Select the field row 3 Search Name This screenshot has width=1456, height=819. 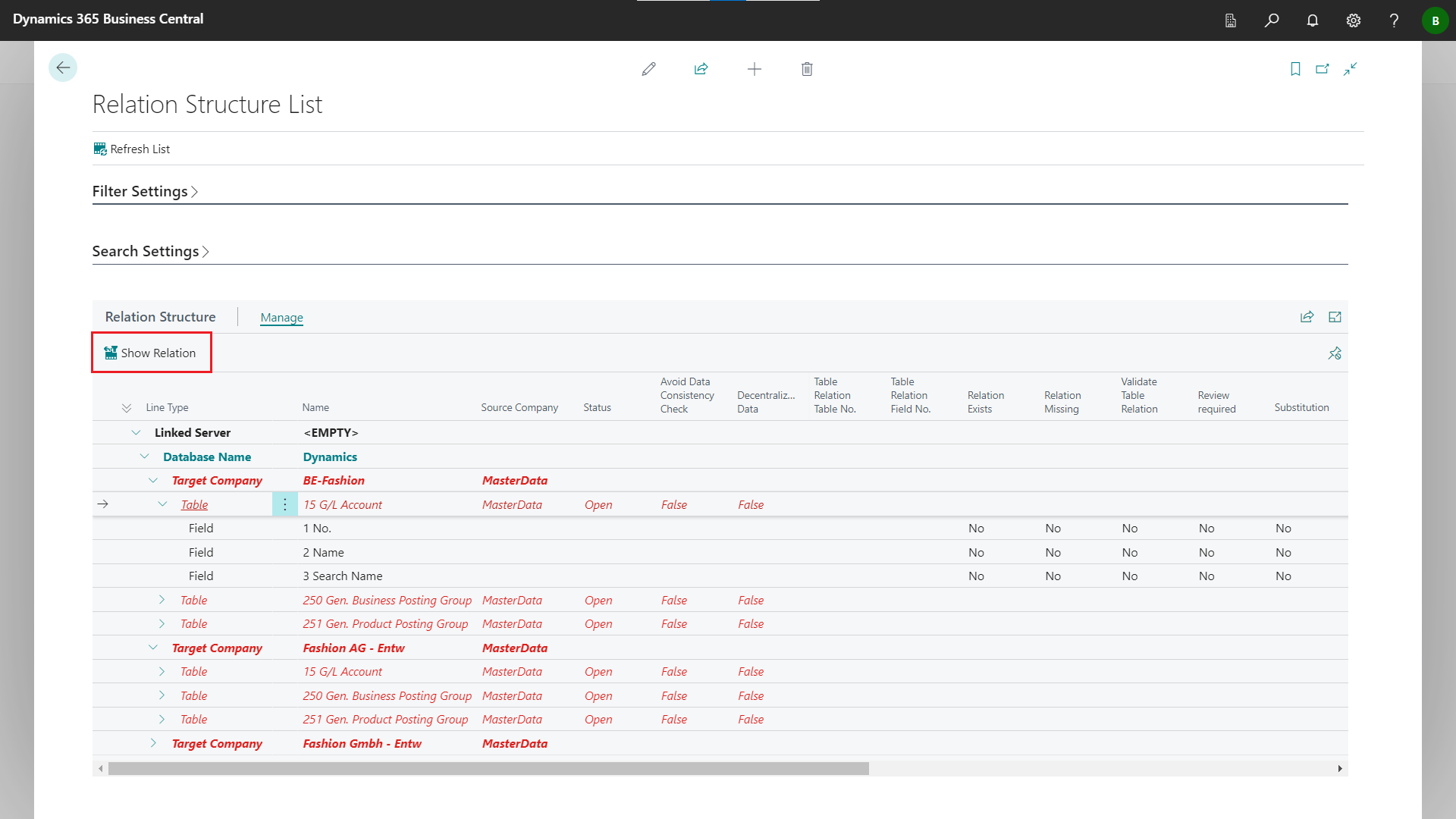pos(720,576)
